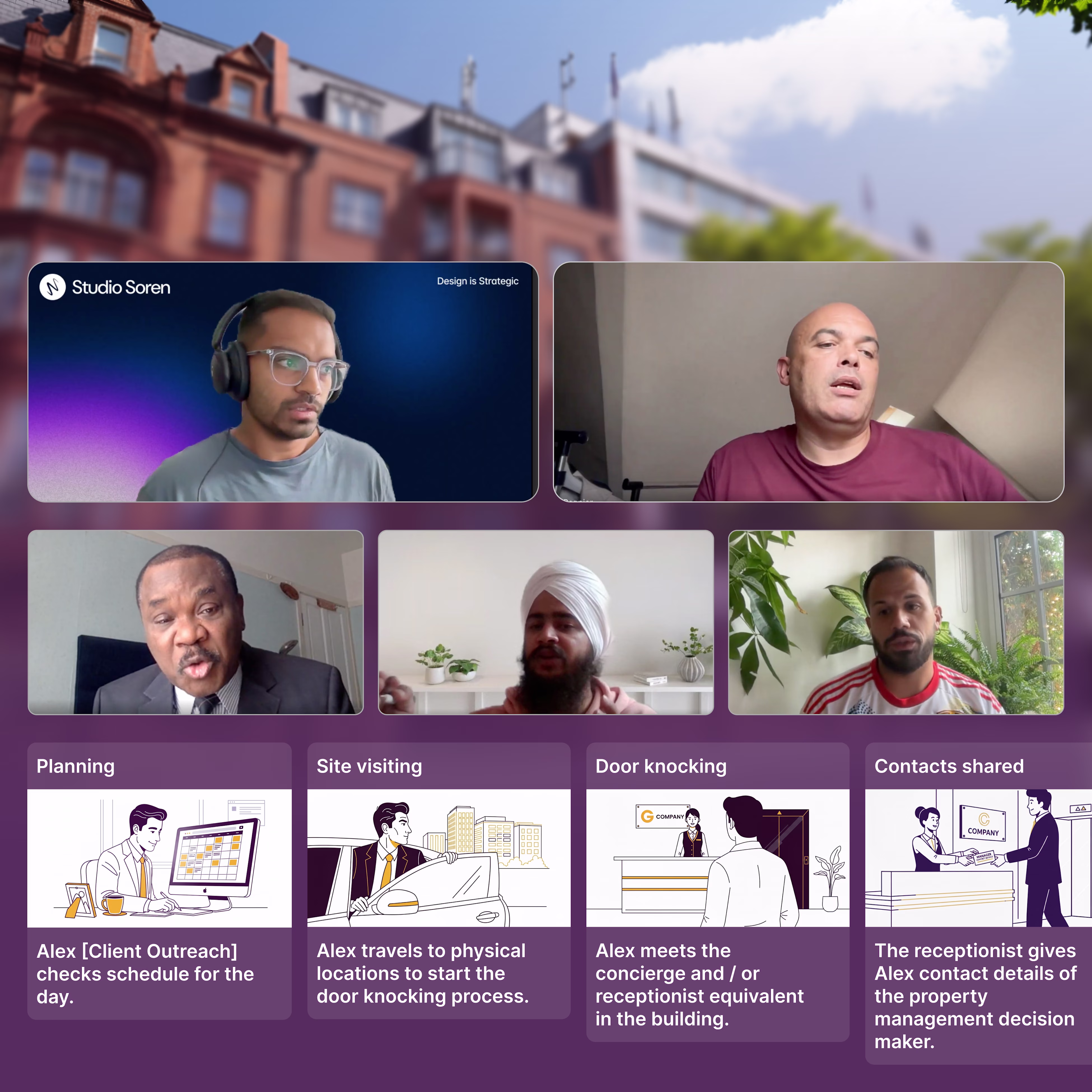
Task: Click the potted plant in Door knocking illustration
Action: click(829, 879)
